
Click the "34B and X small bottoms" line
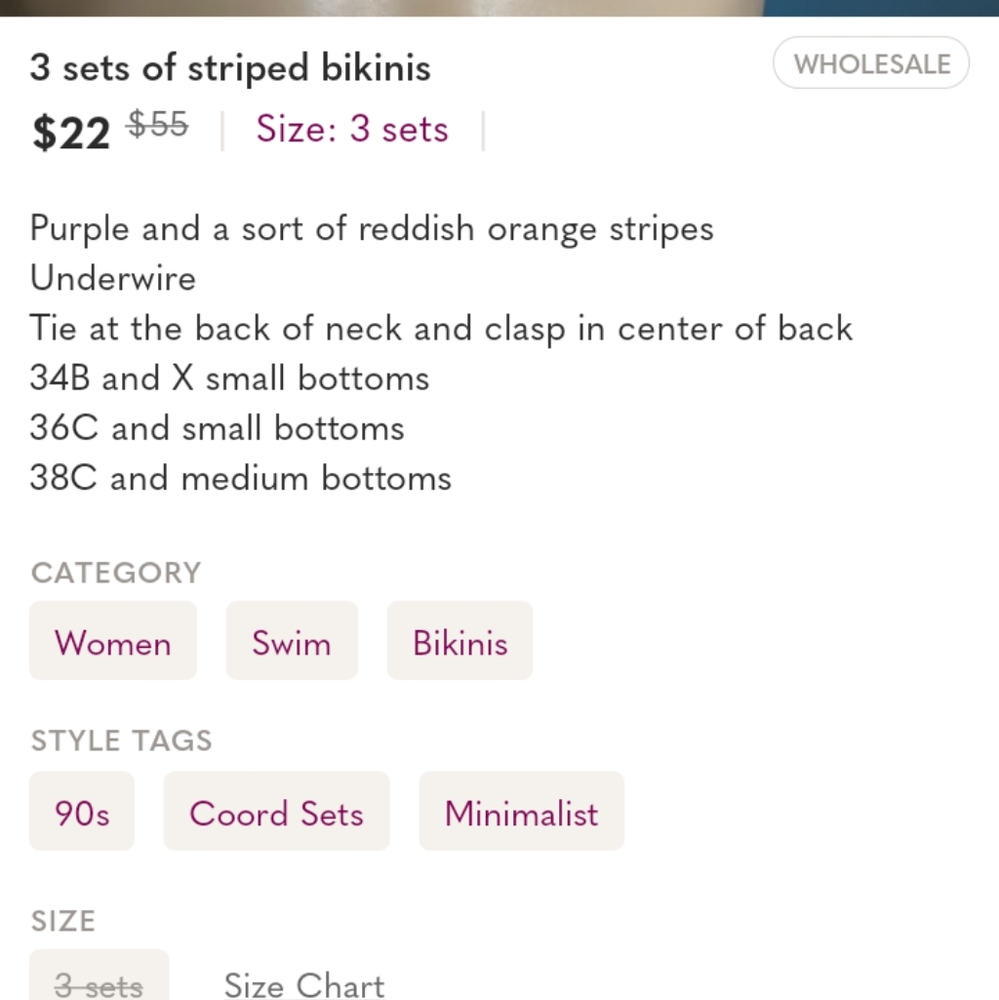point(230,378)
